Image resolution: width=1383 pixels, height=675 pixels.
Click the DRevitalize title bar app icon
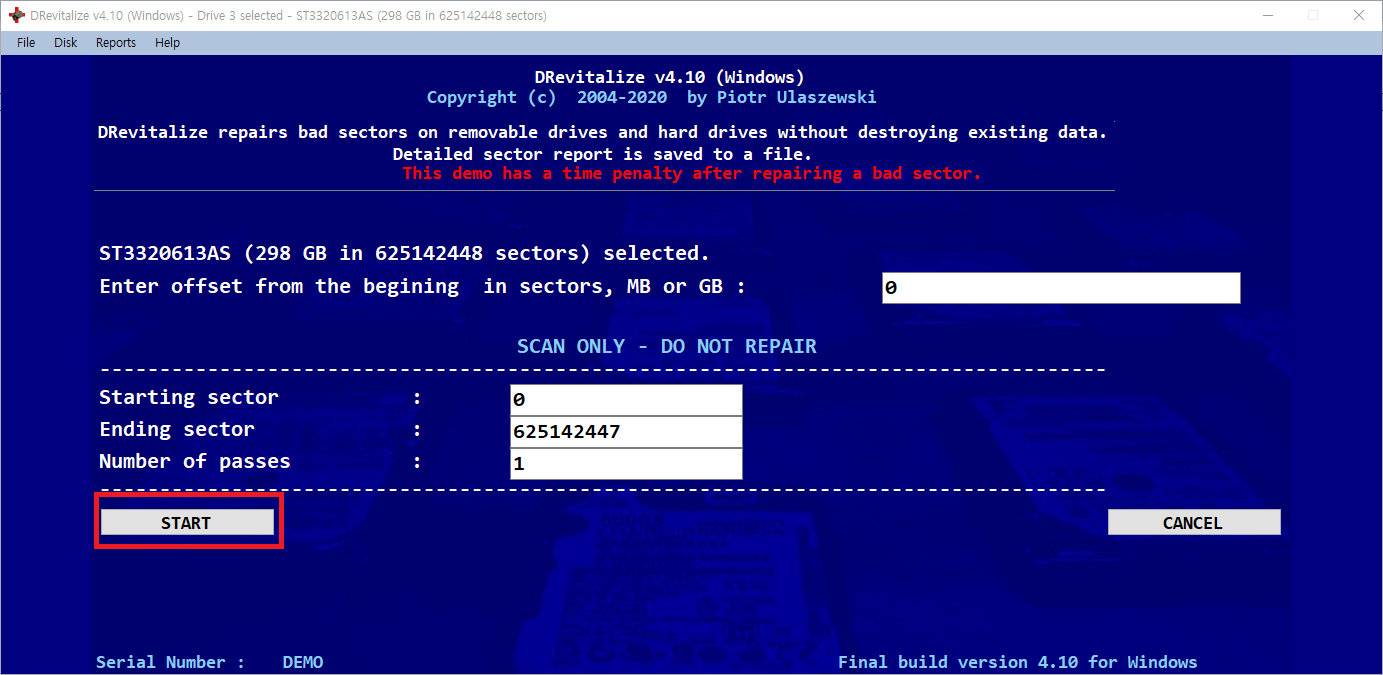16,16
